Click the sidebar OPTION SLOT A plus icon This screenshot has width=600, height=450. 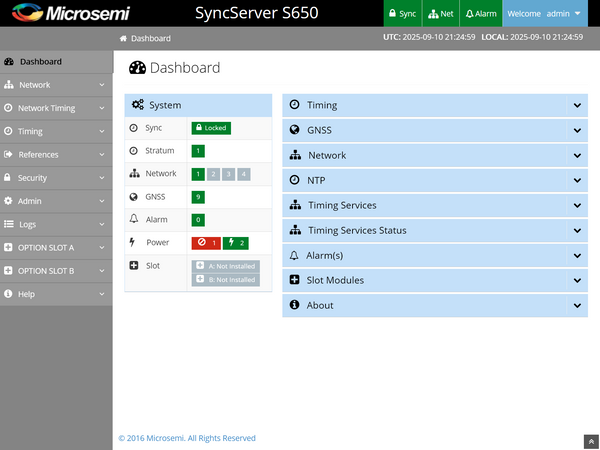click(8, 247)
